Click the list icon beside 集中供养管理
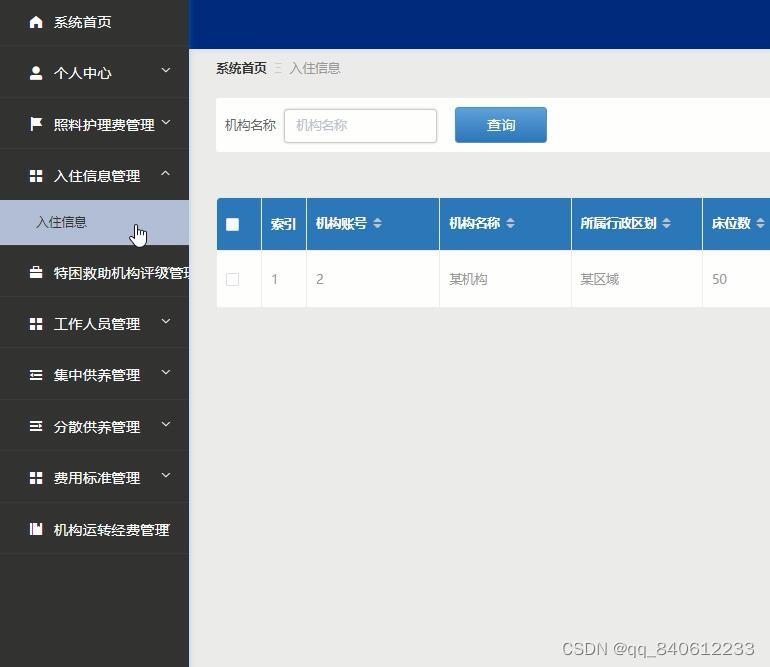Image resolution: width=770 pixels, height=667 pixels. [x=36, y=375]
